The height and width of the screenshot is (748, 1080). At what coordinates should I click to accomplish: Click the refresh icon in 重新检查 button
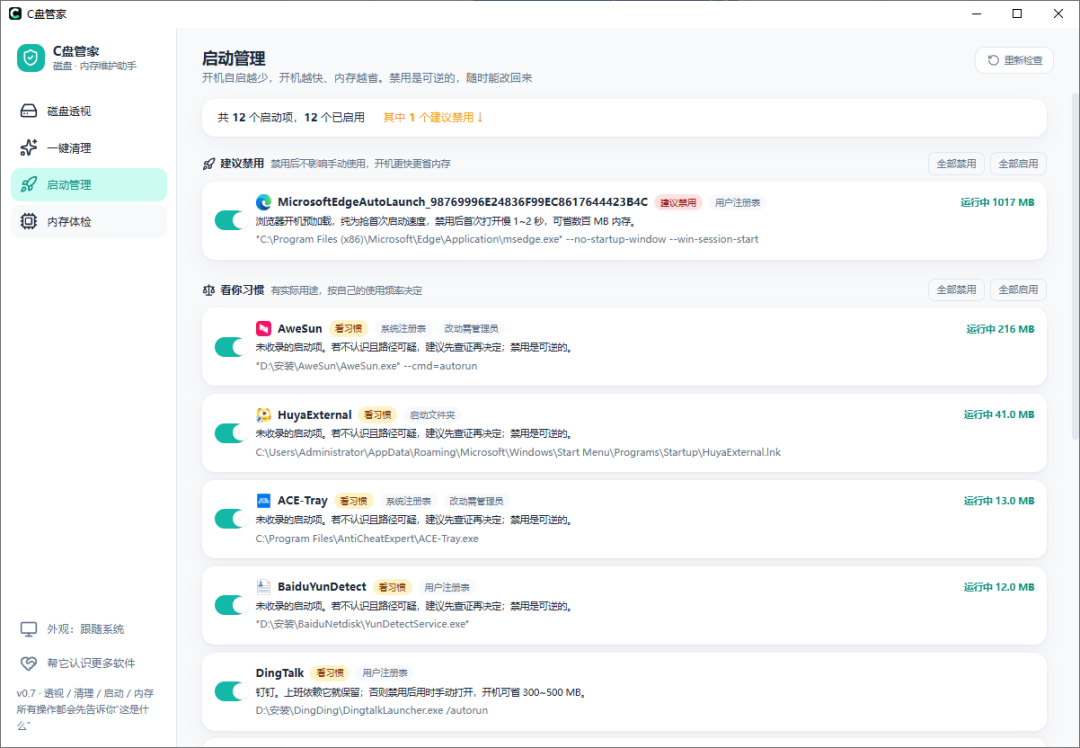point(993,61)
